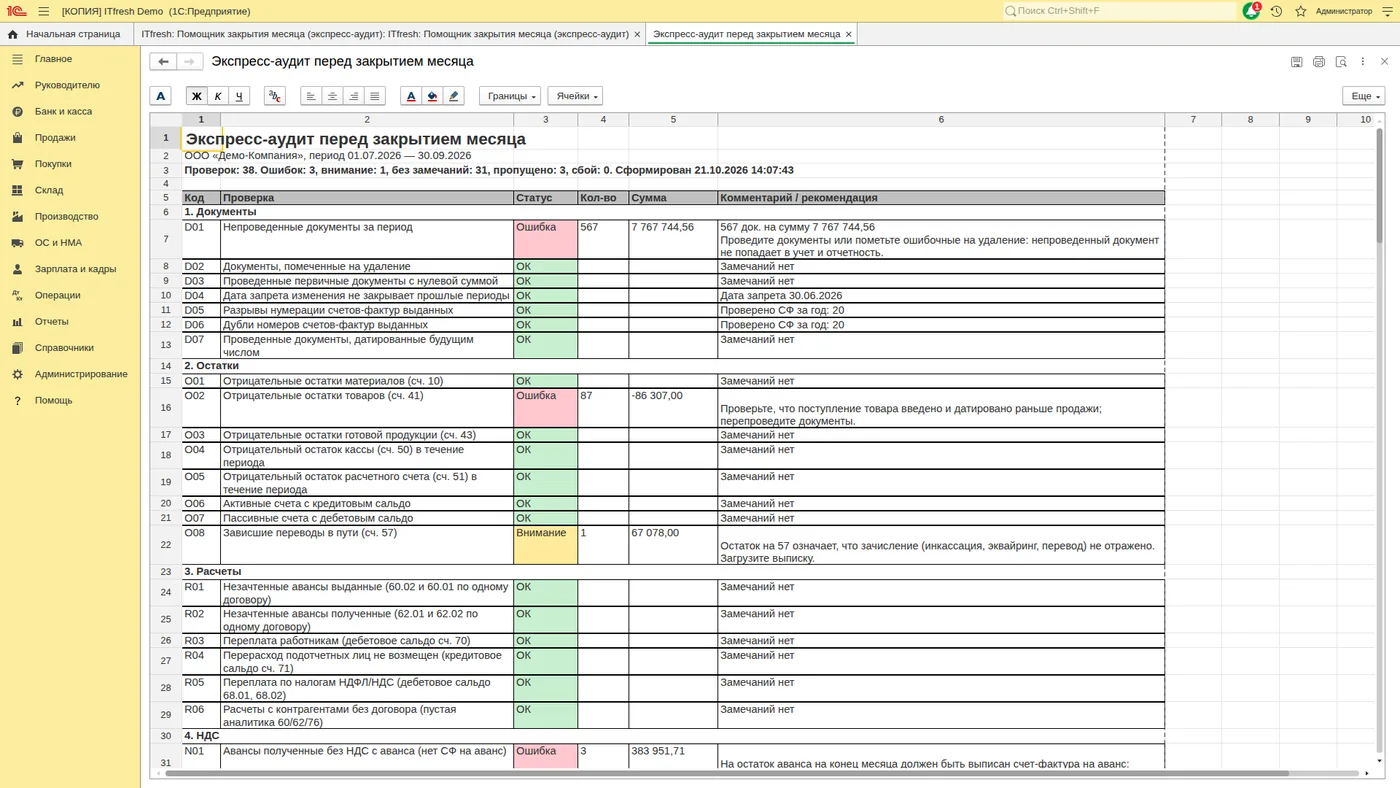Navigate back with the left arrow
This screenshot has width=1400, height=788.
[163, 62]
